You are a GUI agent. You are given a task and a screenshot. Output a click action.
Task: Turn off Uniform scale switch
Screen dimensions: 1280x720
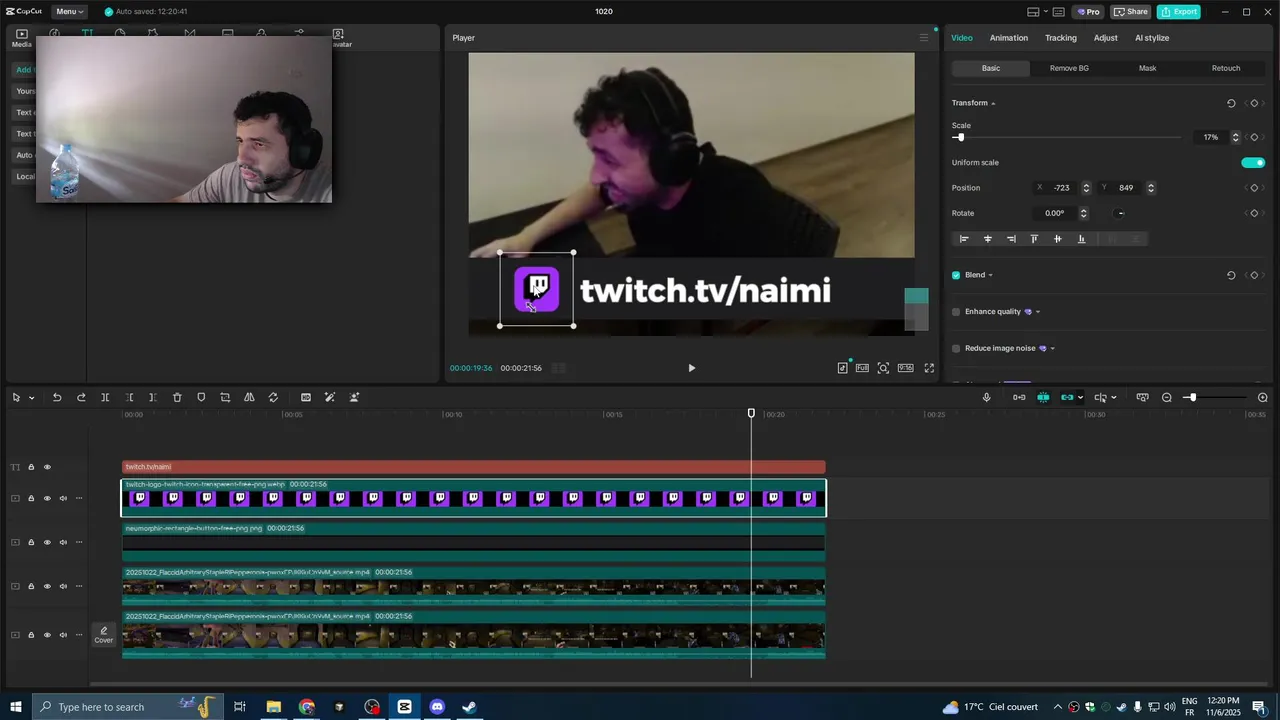tap(1253, 163)
